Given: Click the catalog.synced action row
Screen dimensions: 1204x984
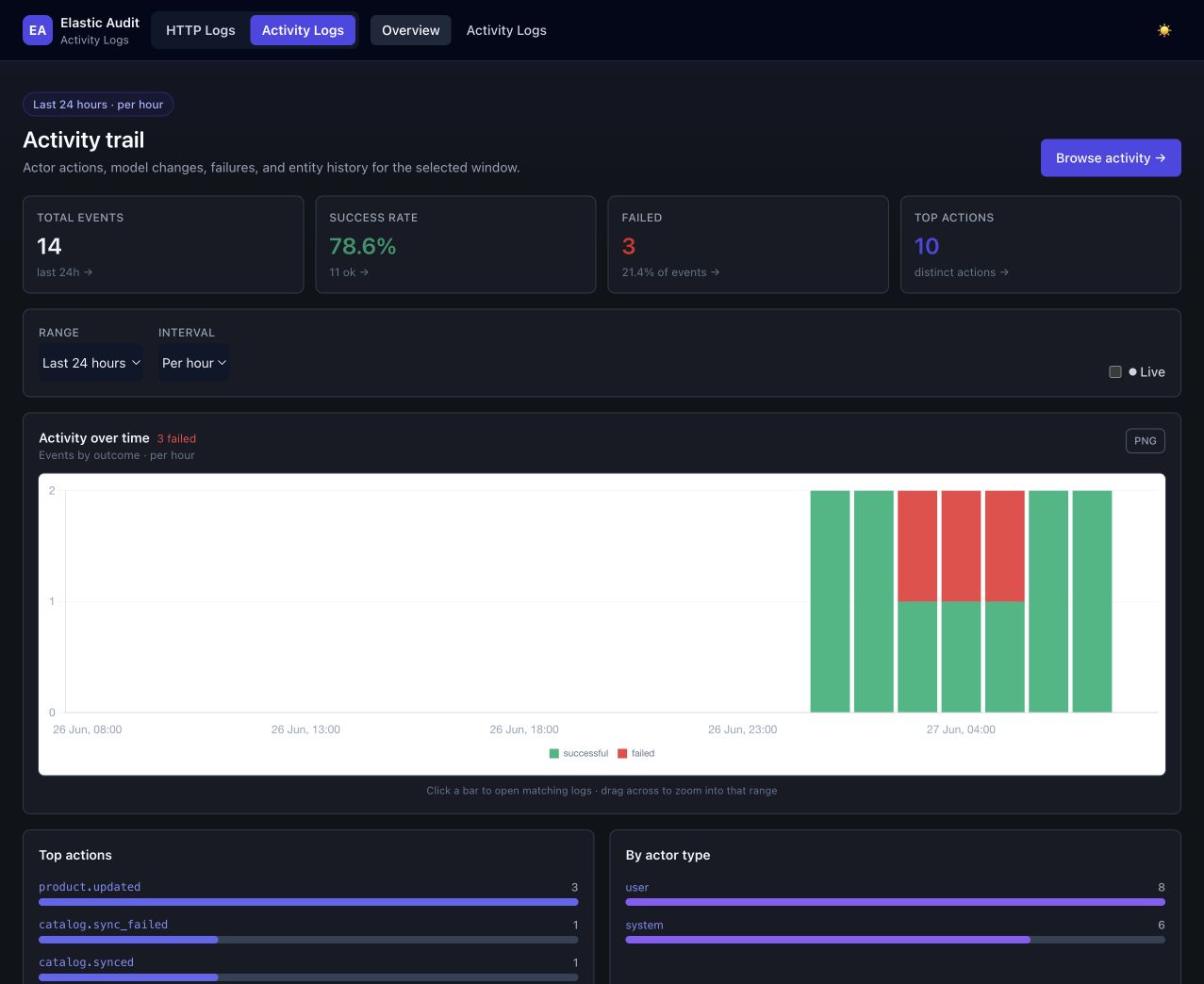Looking at the screenshot, I should click(x=308, y=970).
